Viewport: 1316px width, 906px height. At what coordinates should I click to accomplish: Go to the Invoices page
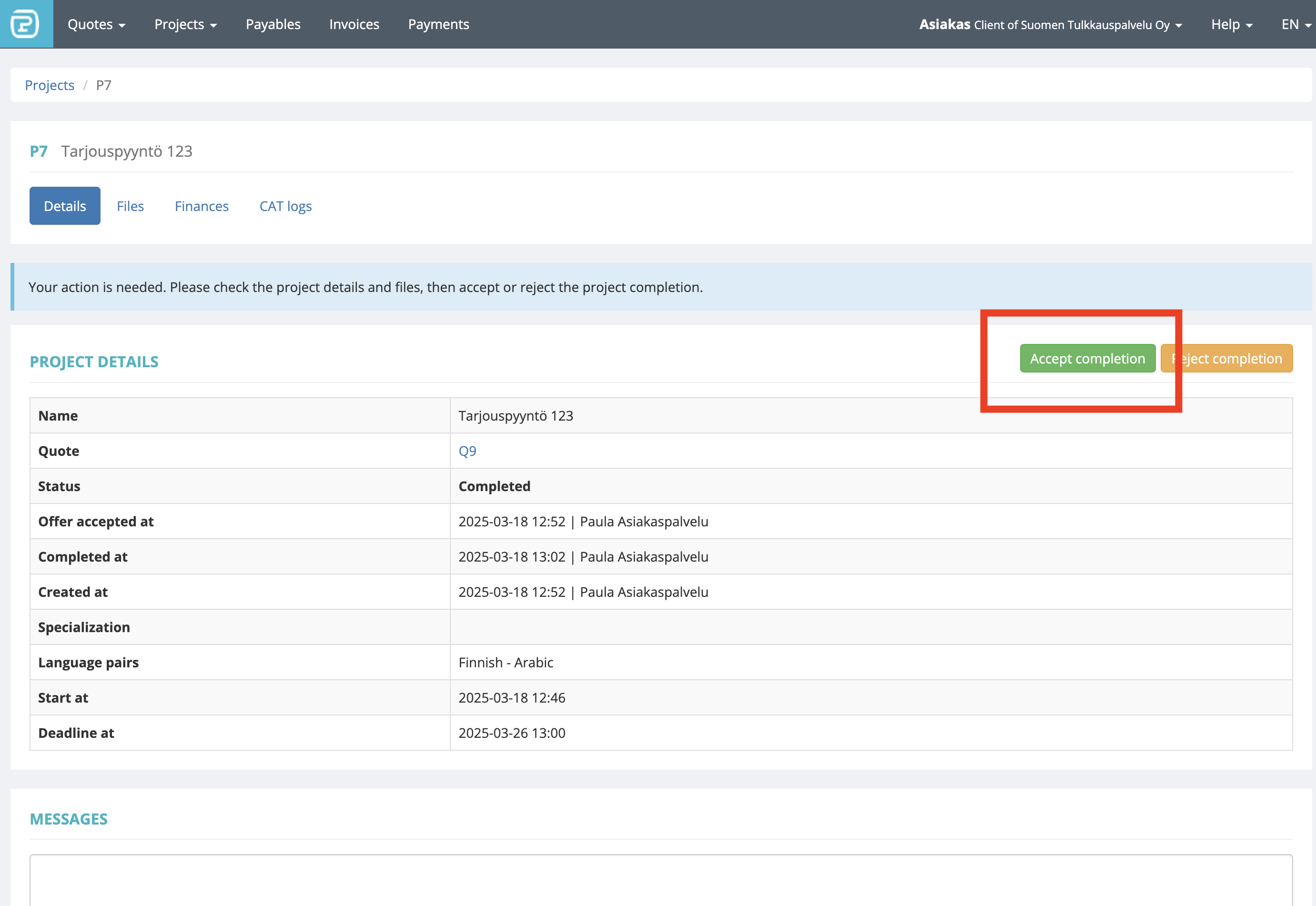[354, 24]
